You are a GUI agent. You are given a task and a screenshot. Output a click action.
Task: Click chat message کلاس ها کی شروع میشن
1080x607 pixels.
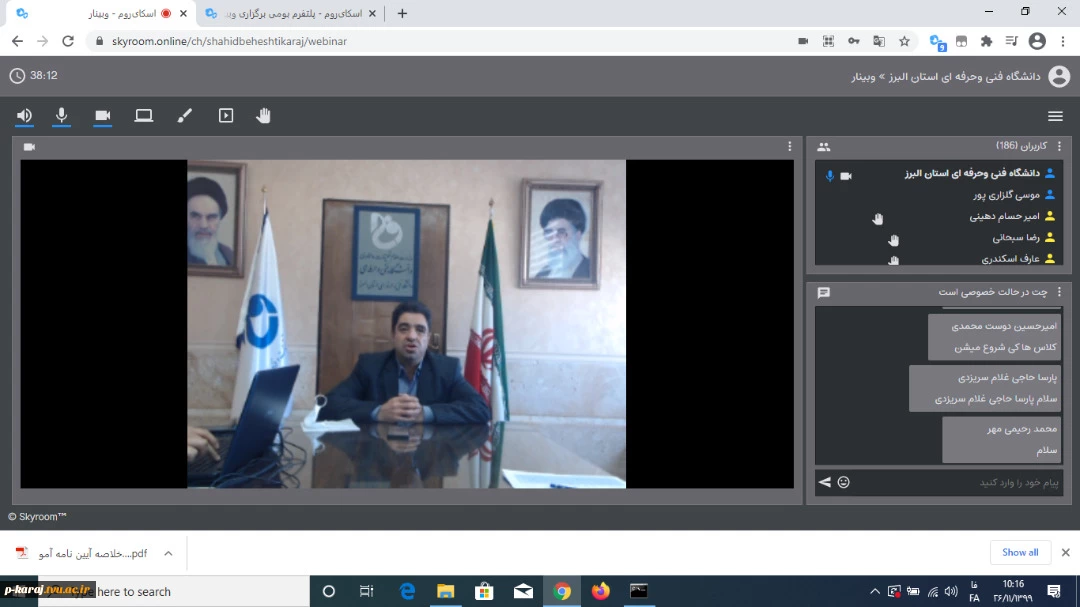1005,347
